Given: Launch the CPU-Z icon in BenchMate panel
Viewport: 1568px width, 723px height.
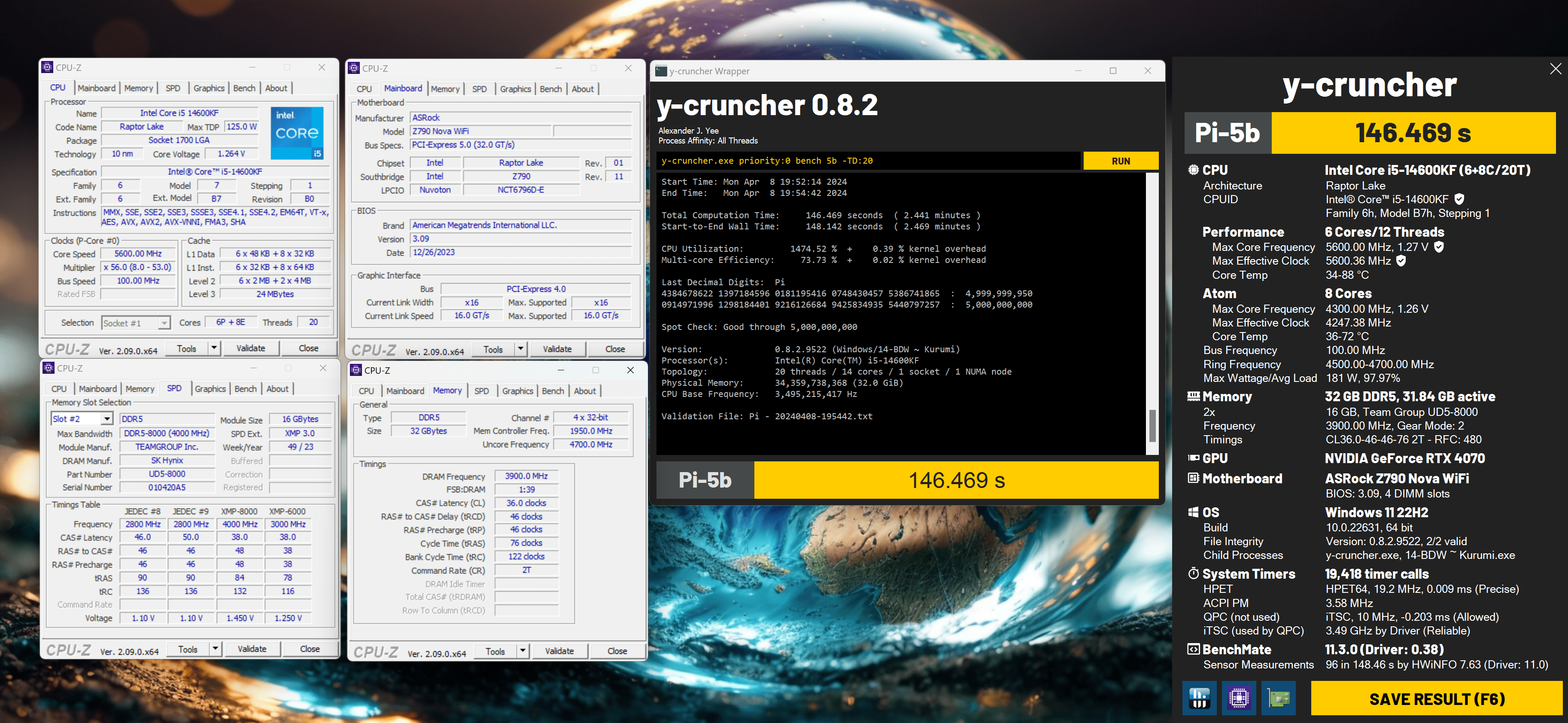Looking at the screenshot, I should 1239,698.
